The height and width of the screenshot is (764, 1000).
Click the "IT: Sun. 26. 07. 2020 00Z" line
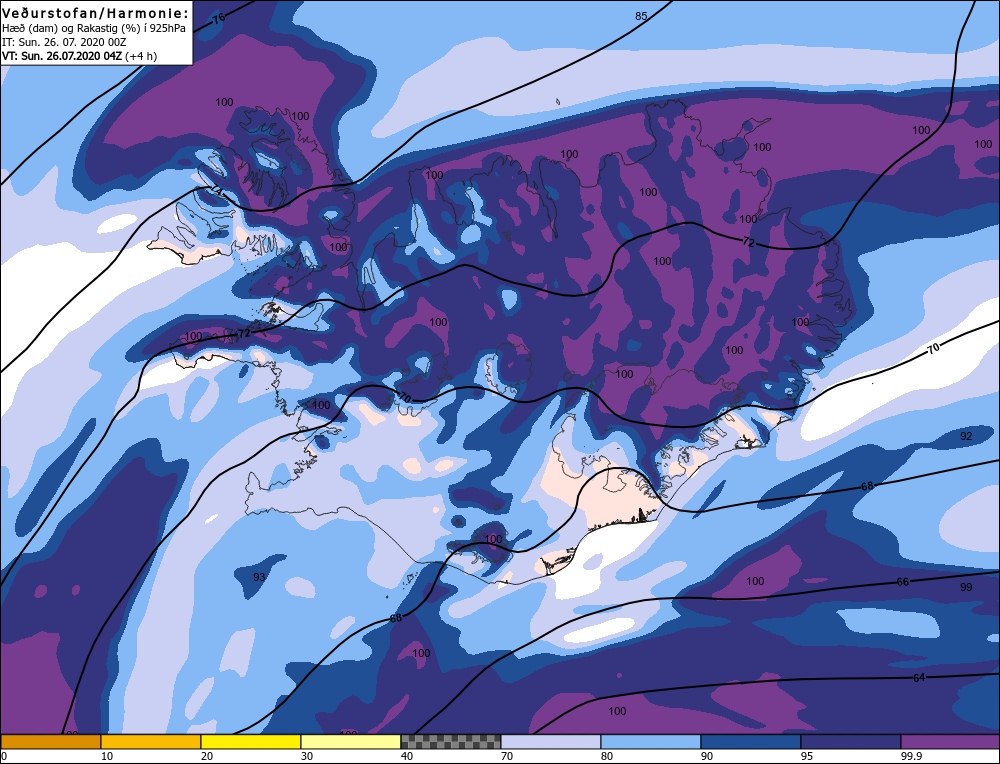64,42
